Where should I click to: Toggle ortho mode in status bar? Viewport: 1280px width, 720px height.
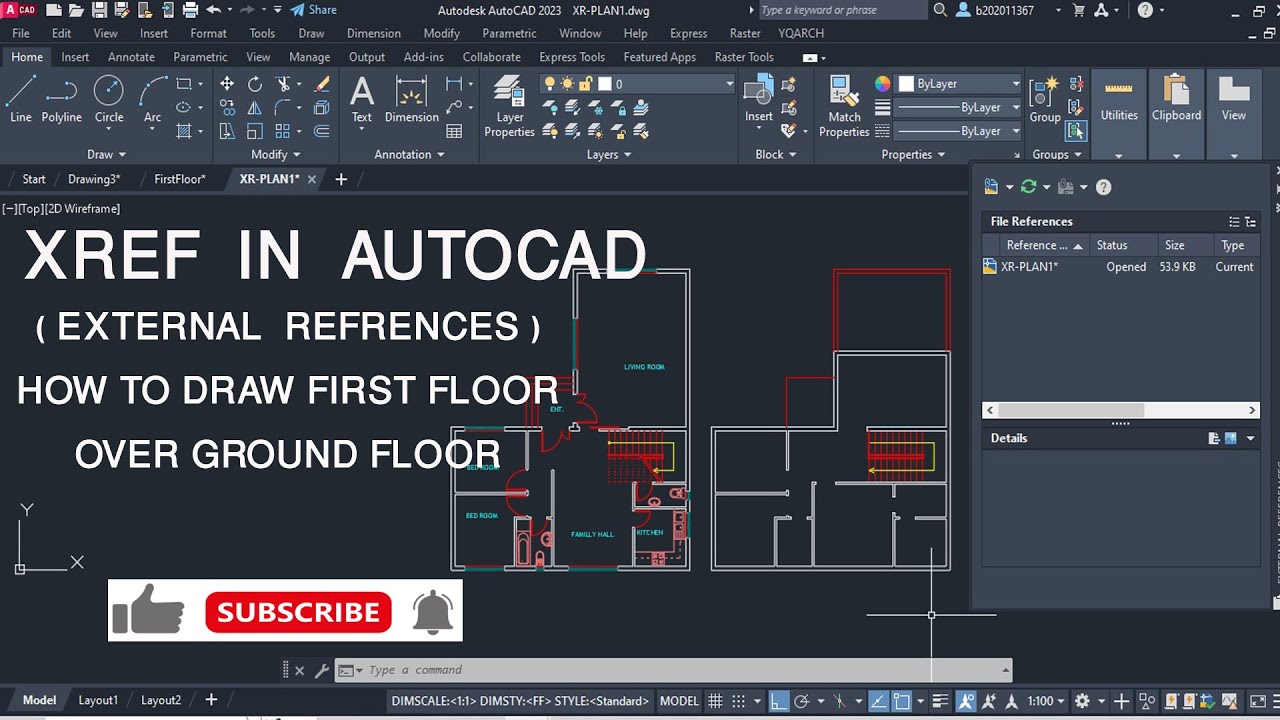coord(778,701)
